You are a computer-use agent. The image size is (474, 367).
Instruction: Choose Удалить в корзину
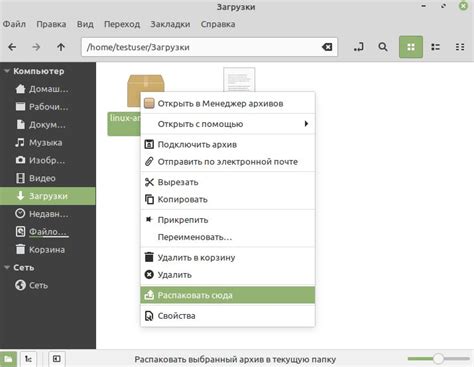pyautogui.click(x=228, y=258)
